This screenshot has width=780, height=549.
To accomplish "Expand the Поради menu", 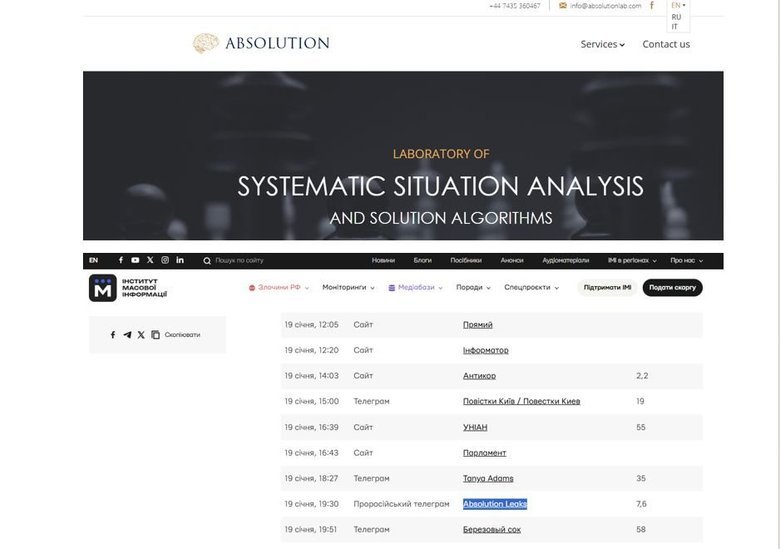I will point(473,287).
